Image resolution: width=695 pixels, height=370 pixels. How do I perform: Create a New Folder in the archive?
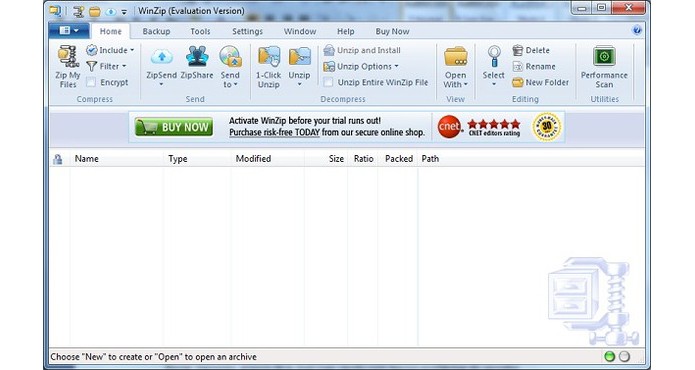pos(540,82)
